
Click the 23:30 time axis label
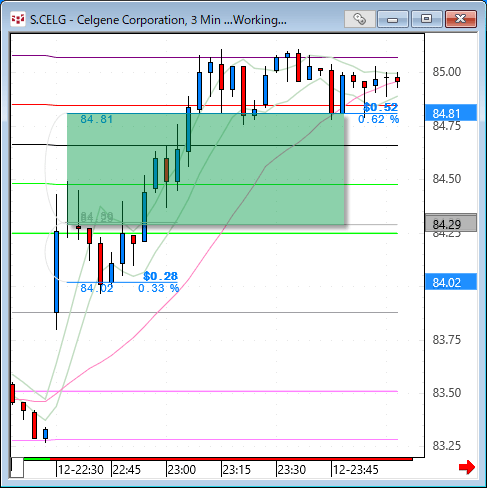click(x=292, y=470)
